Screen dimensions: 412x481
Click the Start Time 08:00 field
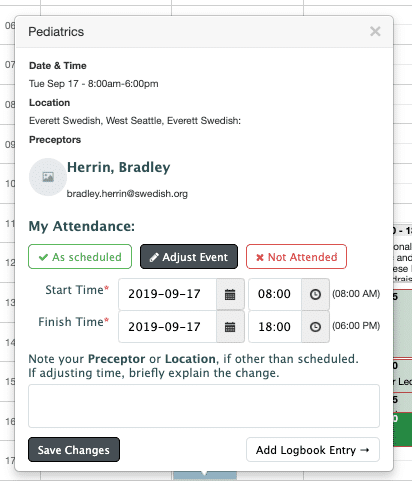pos(275,295)
